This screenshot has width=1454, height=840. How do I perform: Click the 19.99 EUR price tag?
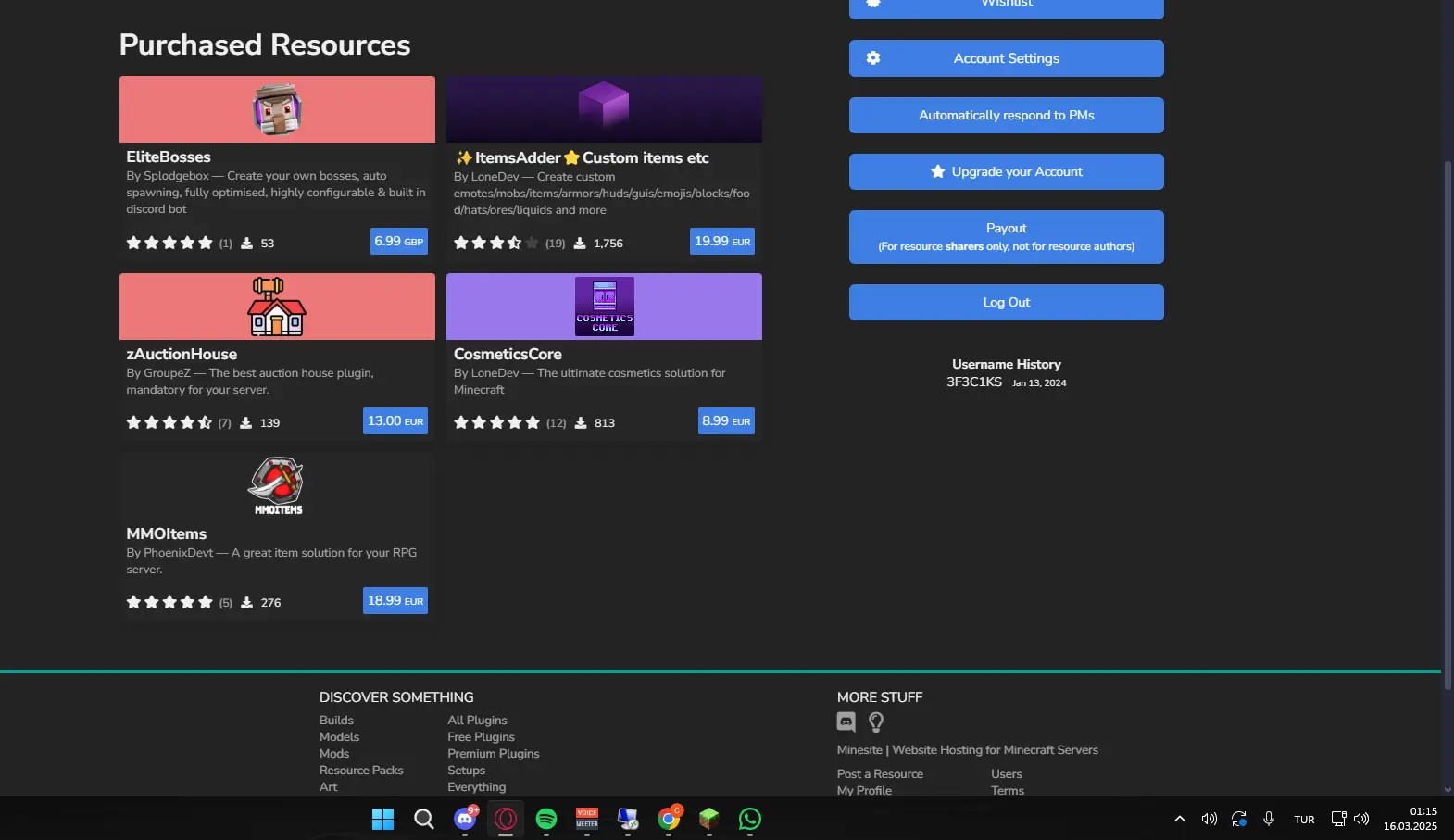coord(722,242)
